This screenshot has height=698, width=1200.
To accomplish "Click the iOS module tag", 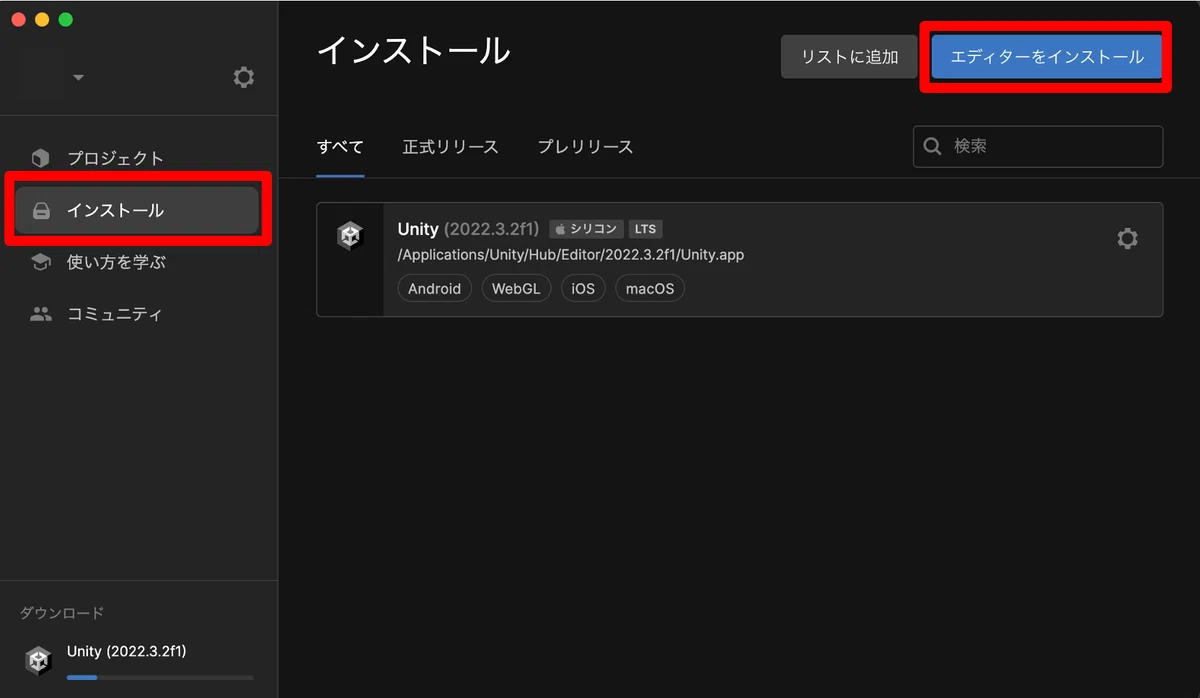I will tap(583, 289).
